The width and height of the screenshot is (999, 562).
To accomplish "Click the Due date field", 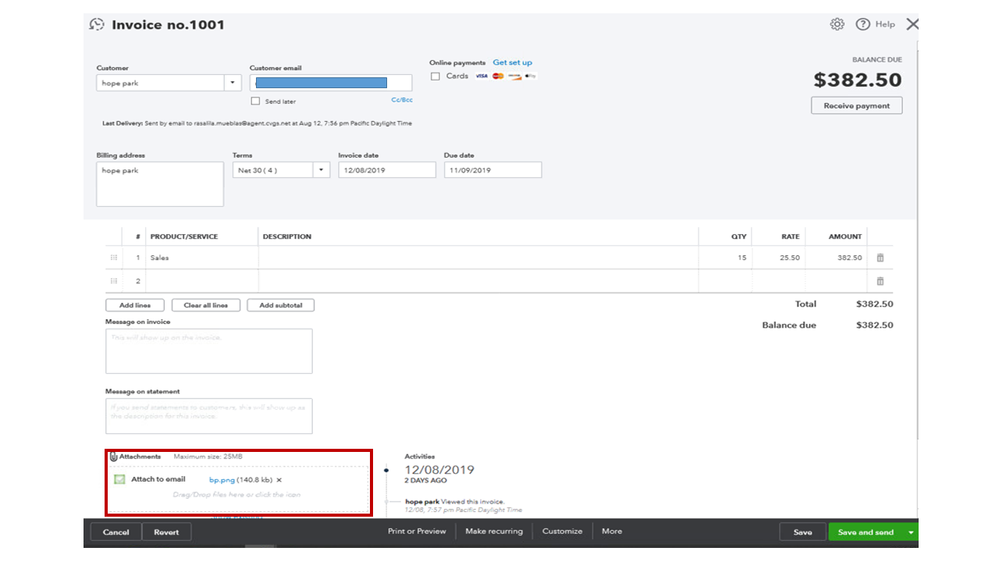I will point(492,170).
